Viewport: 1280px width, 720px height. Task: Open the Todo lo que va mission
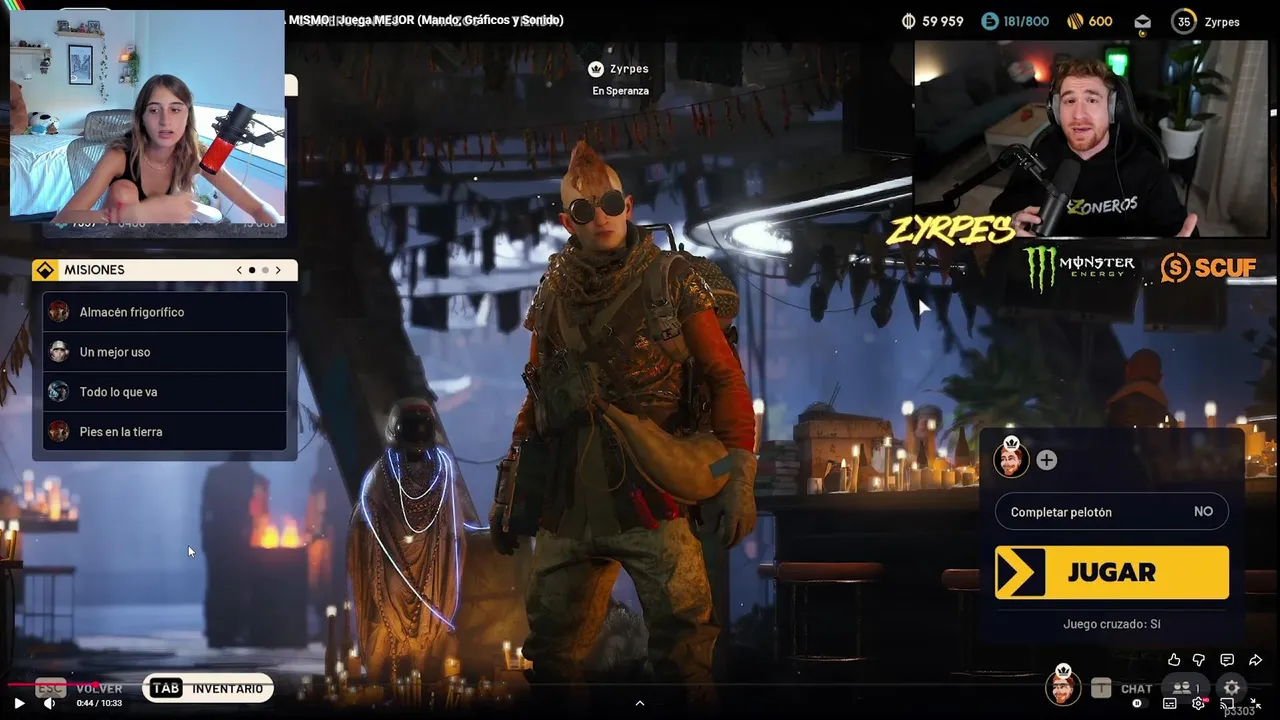[165, 392]
